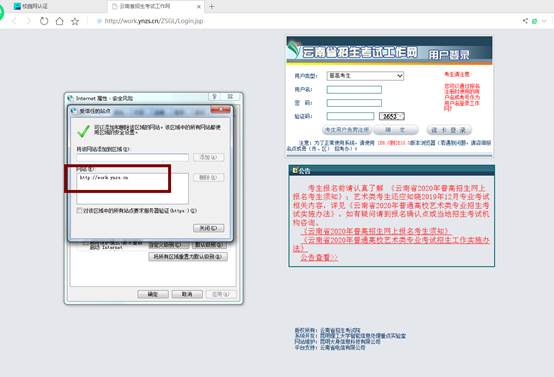The height and width of the screenshot is (377, 554).
Task: Switch to the 校园网认证 tab
Action: [31, 6]
